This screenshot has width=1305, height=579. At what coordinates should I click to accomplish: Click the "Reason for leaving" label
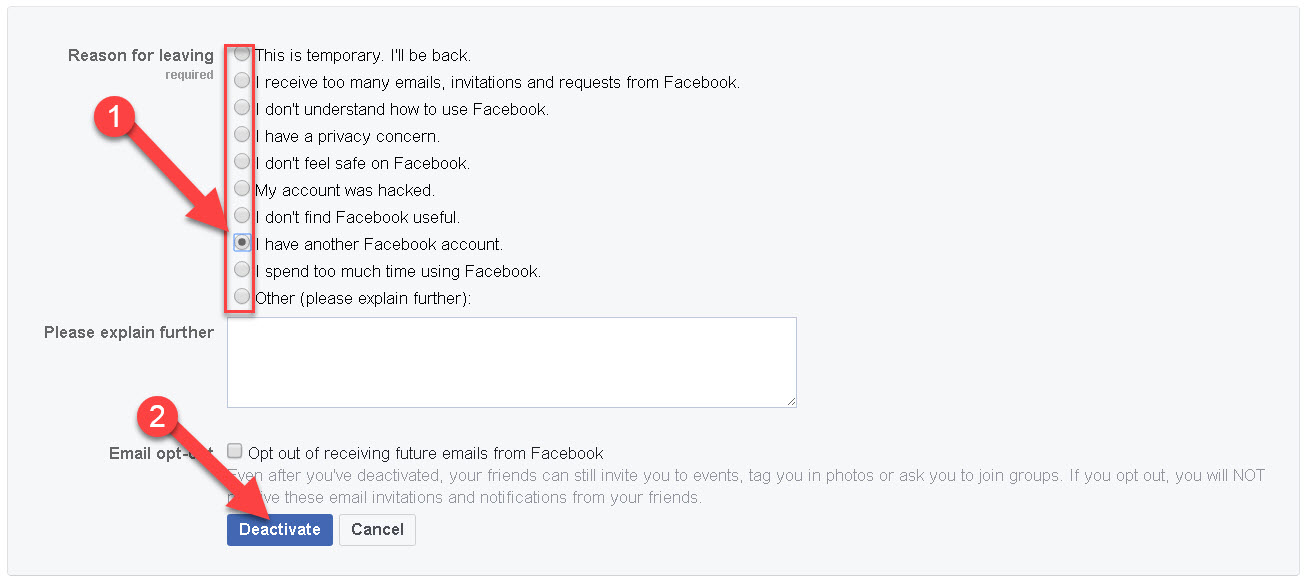[x=140, y=55]
